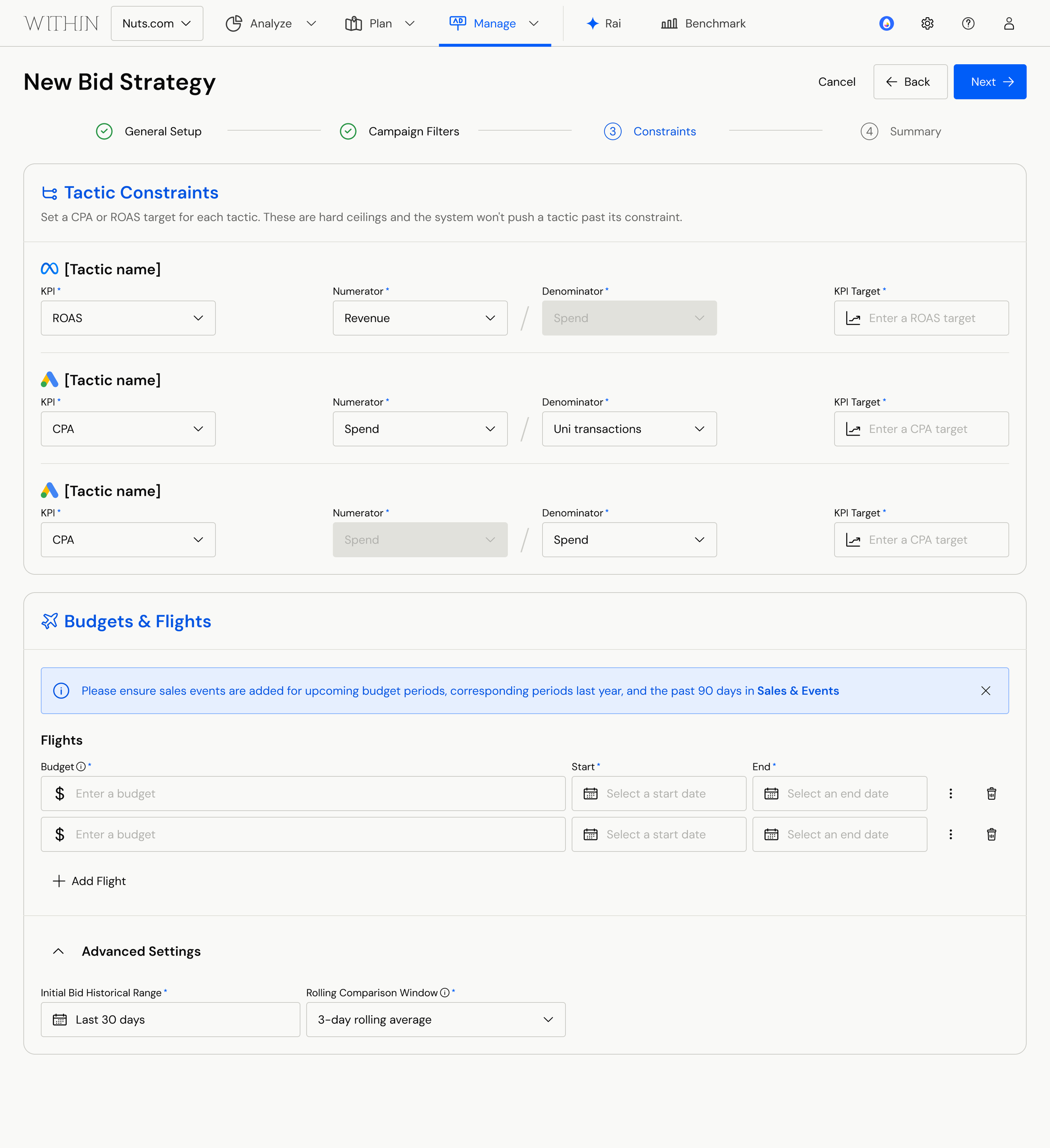The width and height of the screenshot is (1050, 1148).
Task: Open the Sales & Events link
Action: [798, 691]
